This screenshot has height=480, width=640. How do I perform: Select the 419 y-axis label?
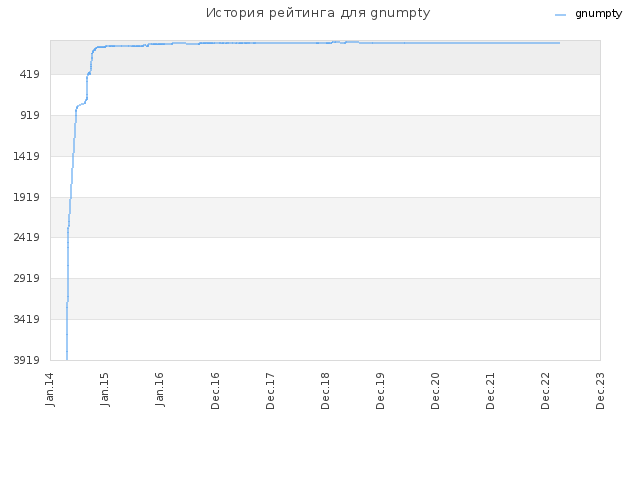click(x=30, y=74)
